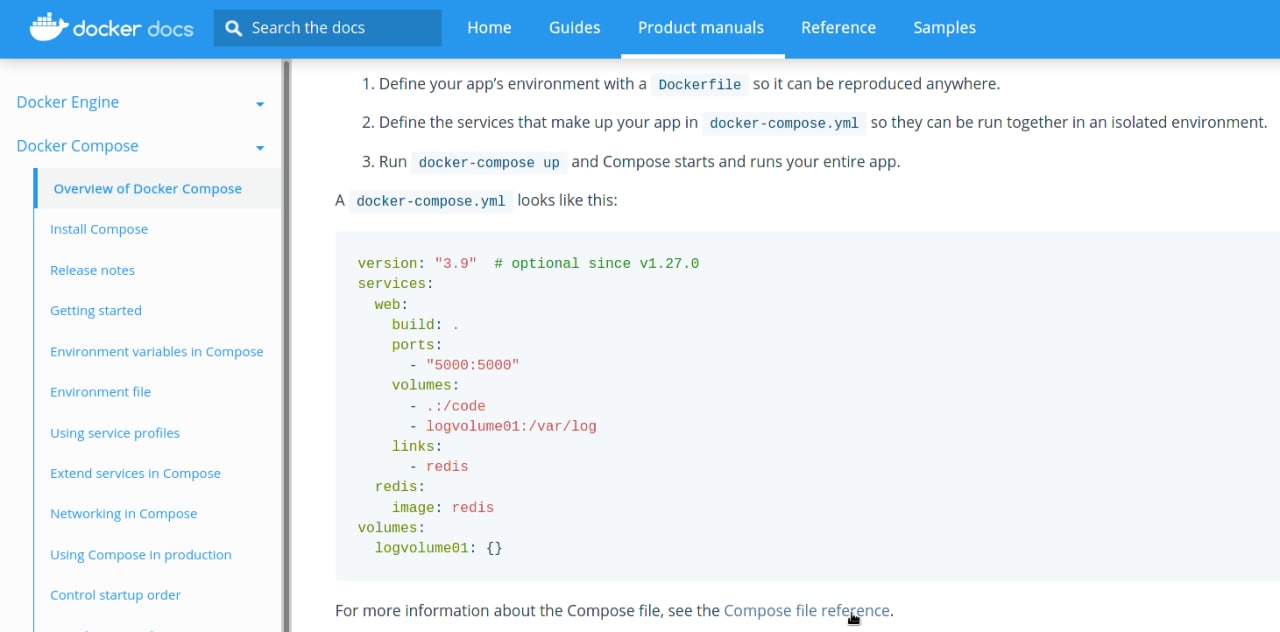Image resolution: width=1280 pixels, height=632 pixels.
Task: Click the '.:/code' volume entry
Action: coord(455,406)
